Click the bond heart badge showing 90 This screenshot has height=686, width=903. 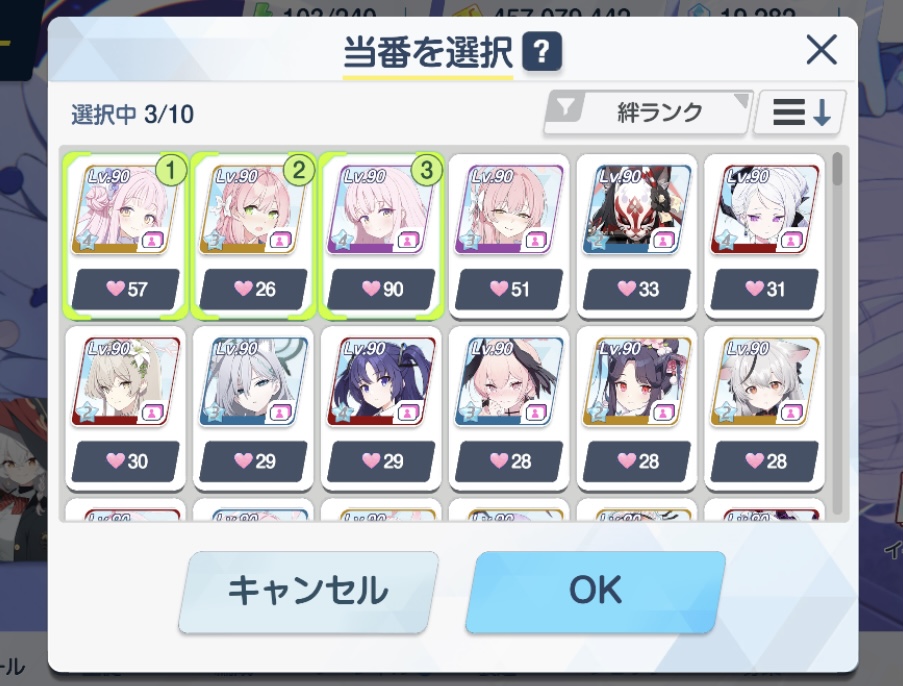[x=381, y=289]
